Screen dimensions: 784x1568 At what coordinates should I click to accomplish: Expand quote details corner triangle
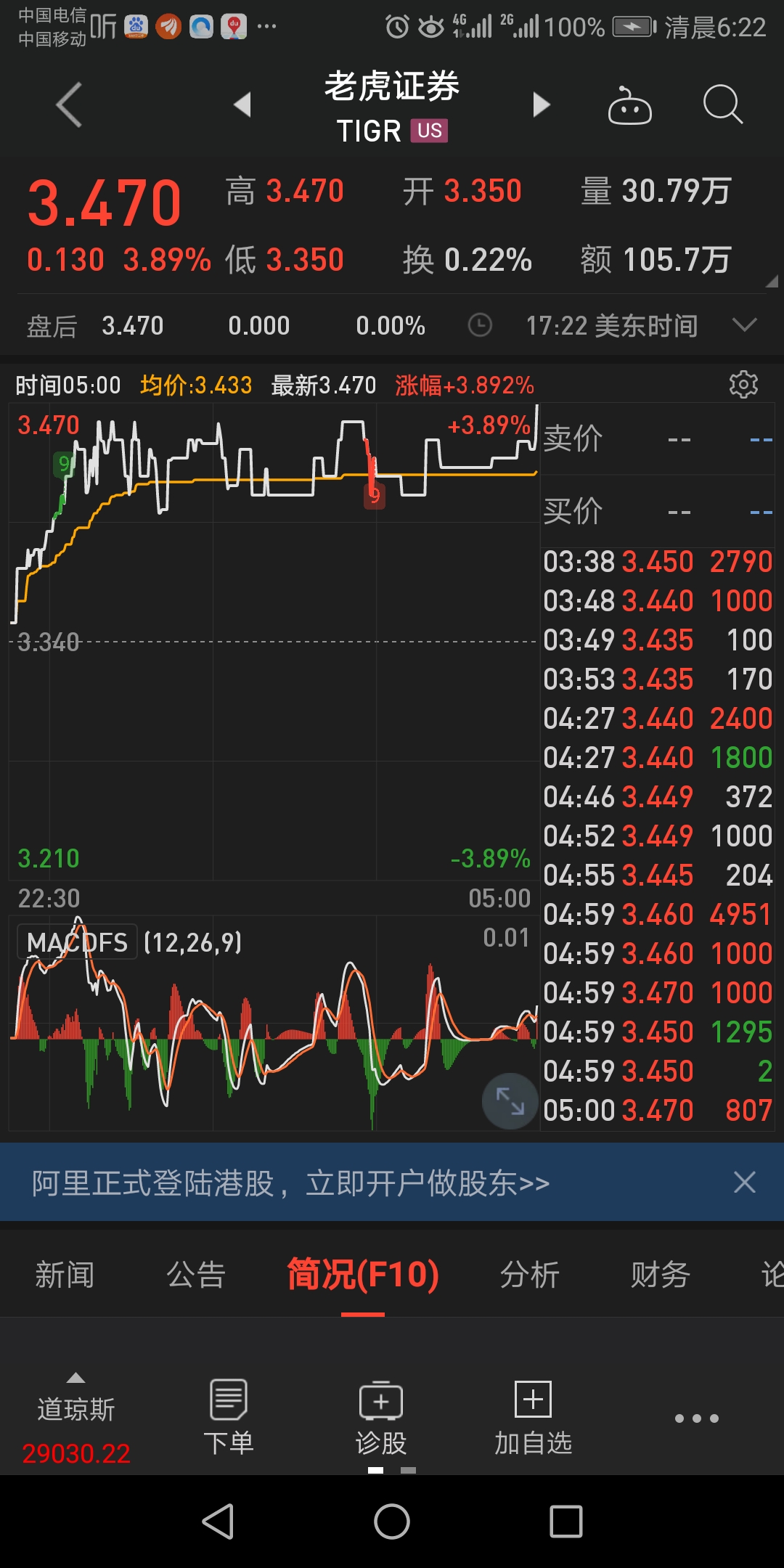point(772,281)
